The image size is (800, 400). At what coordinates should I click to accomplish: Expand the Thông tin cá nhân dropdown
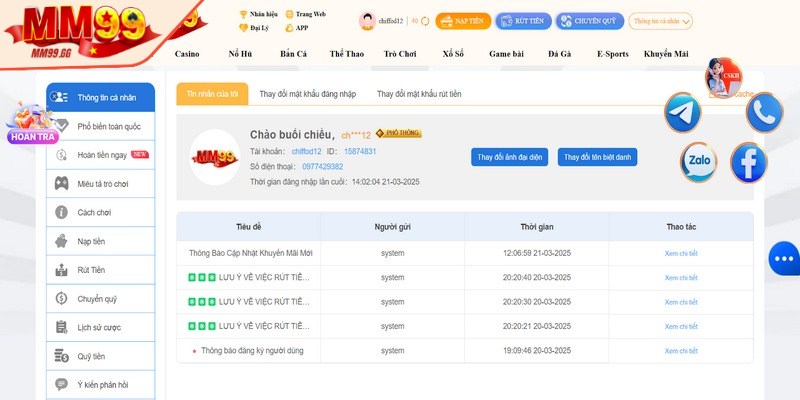coord(660,21)
